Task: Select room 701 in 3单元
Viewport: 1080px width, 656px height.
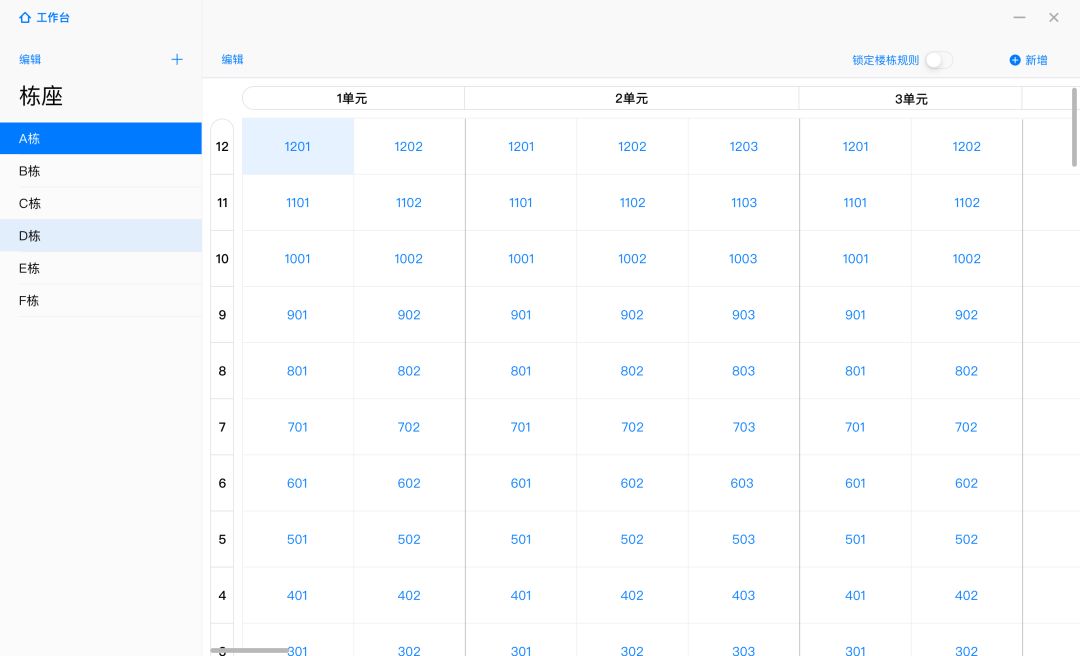Action: point(855,427)
